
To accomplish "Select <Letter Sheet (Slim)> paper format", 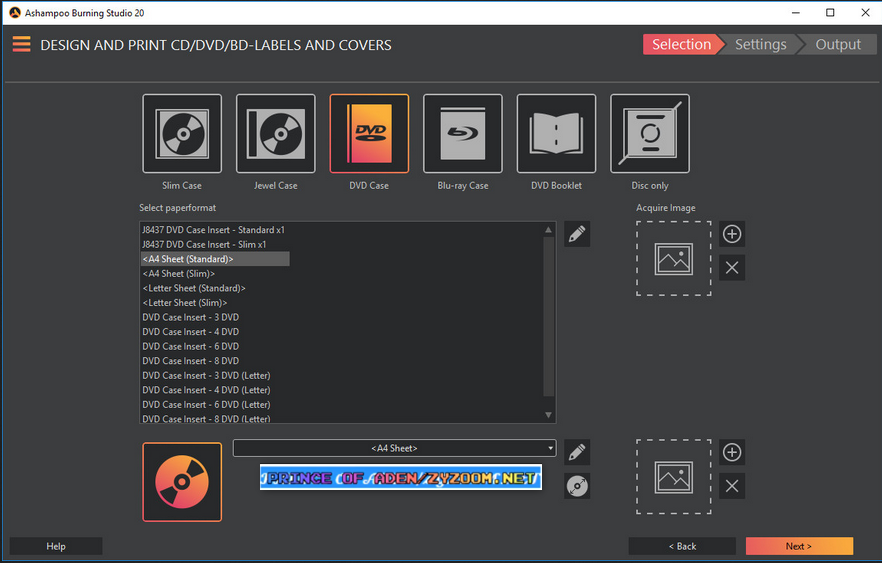I will [x=184, y=303].
